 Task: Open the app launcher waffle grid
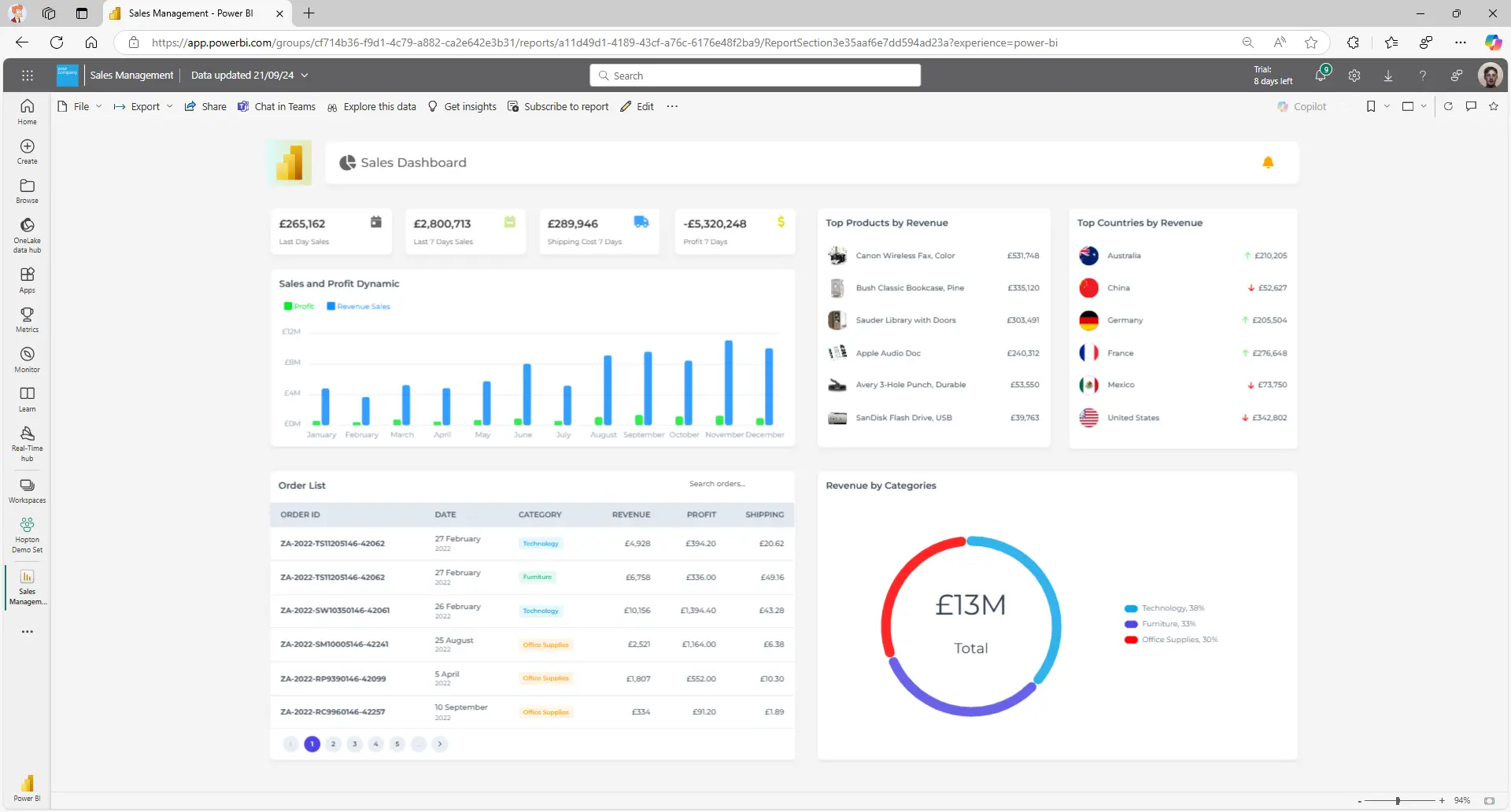28,76
